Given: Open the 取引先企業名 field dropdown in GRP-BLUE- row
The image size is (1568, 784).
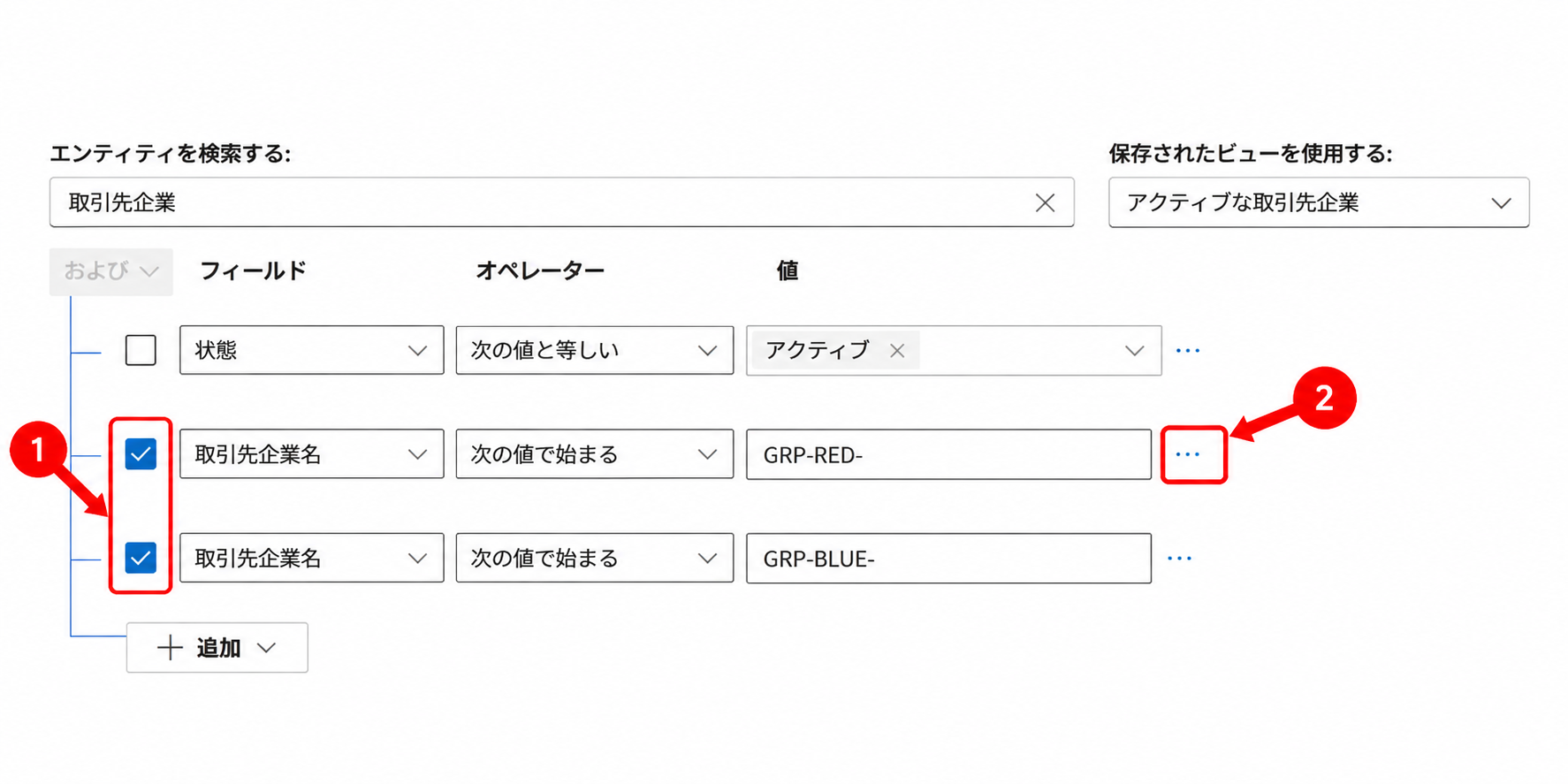Looking at the screenshot, I should [312, 558].
